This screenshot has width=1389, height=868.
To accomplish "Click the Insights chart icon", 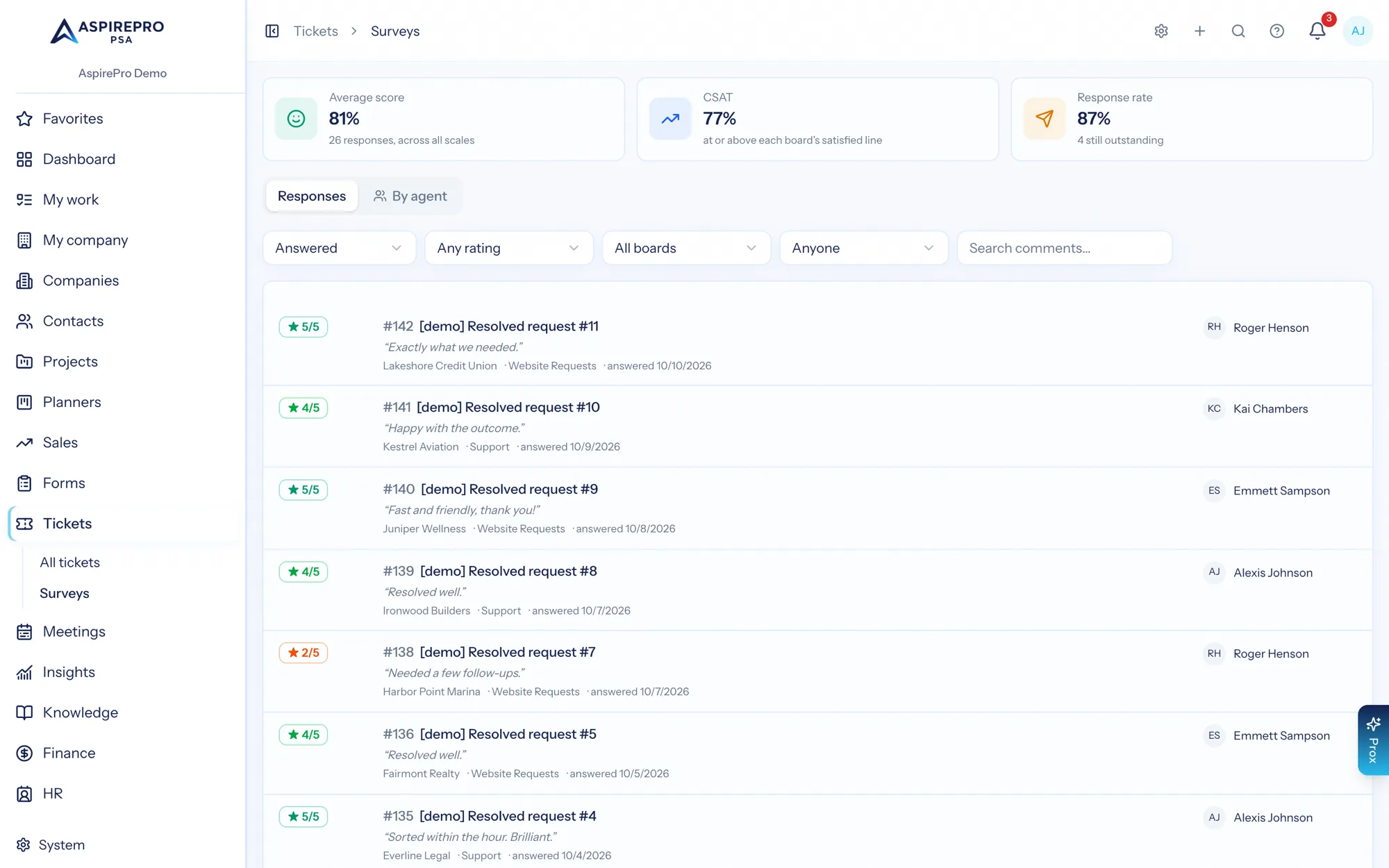I will (24, 672).
